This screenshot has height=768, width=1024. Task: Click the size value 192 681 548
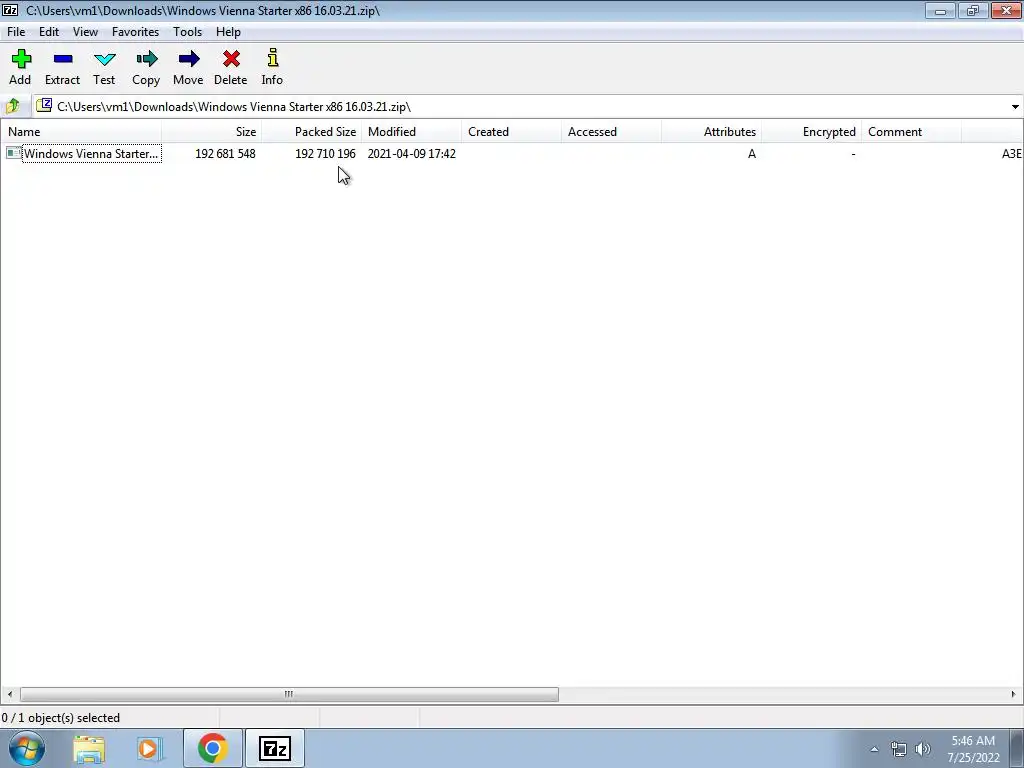tap(225, 153)
